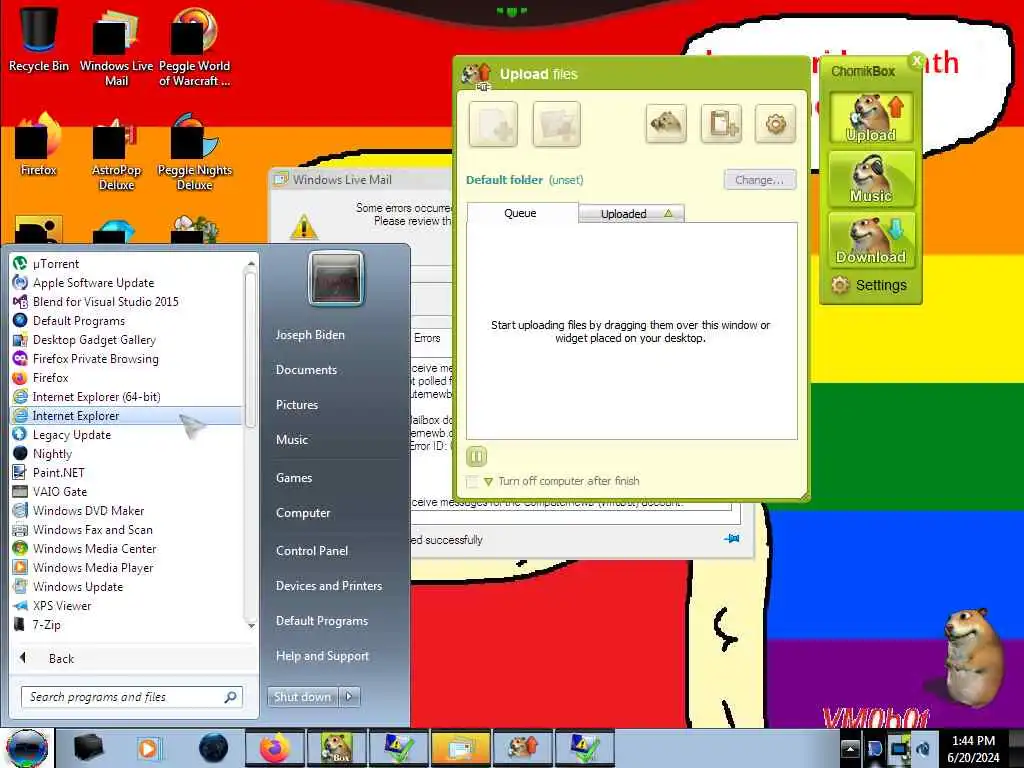Click the Change... default folder button
Screen dimensions: 1024x768
tap(760, 180)
